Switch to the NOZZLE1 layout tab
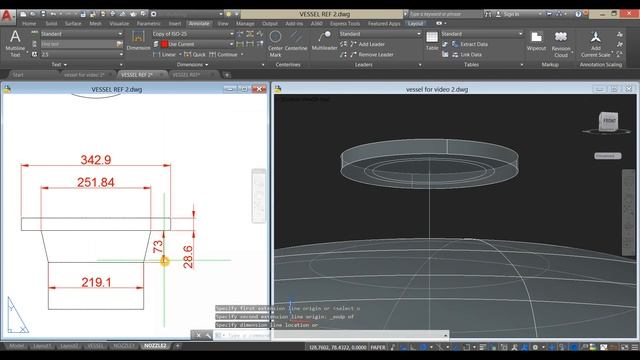Screen dimensions: 640x360 pyautogui.click(x=123, y=346)
